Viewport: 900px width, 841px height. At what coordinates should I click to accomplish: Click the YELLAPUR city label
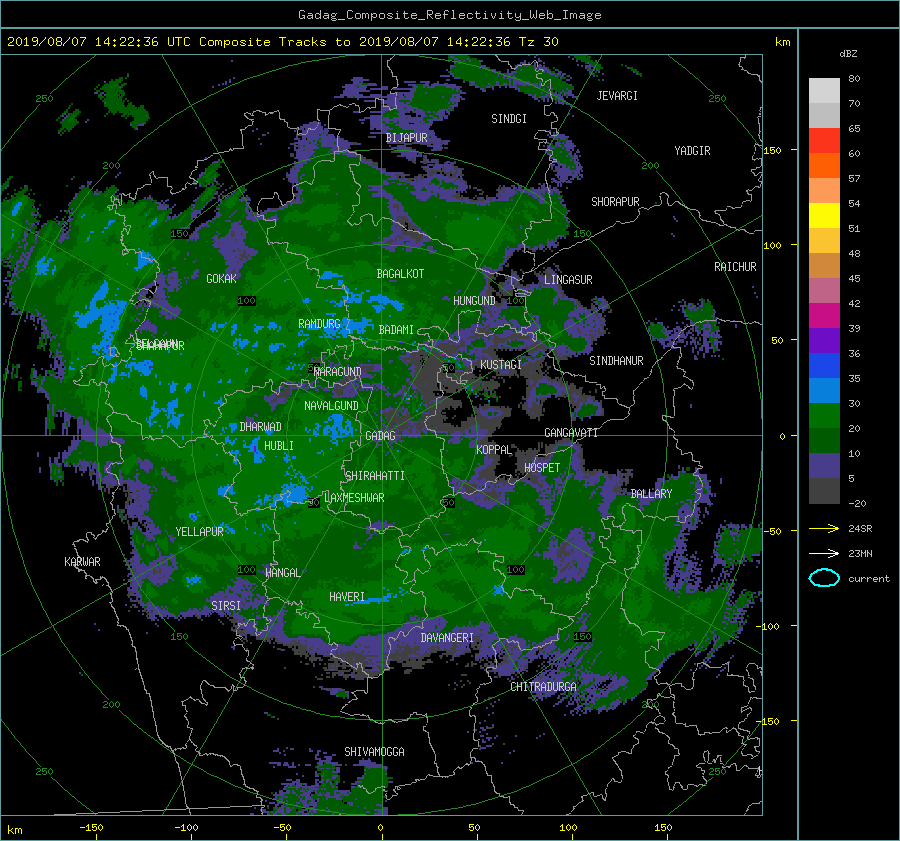coord(199,532)
